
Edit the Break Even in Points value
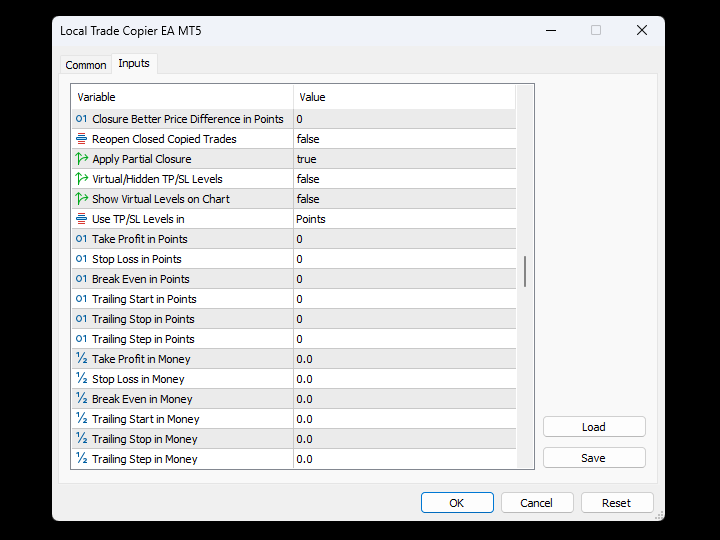[x=405, y=279]
